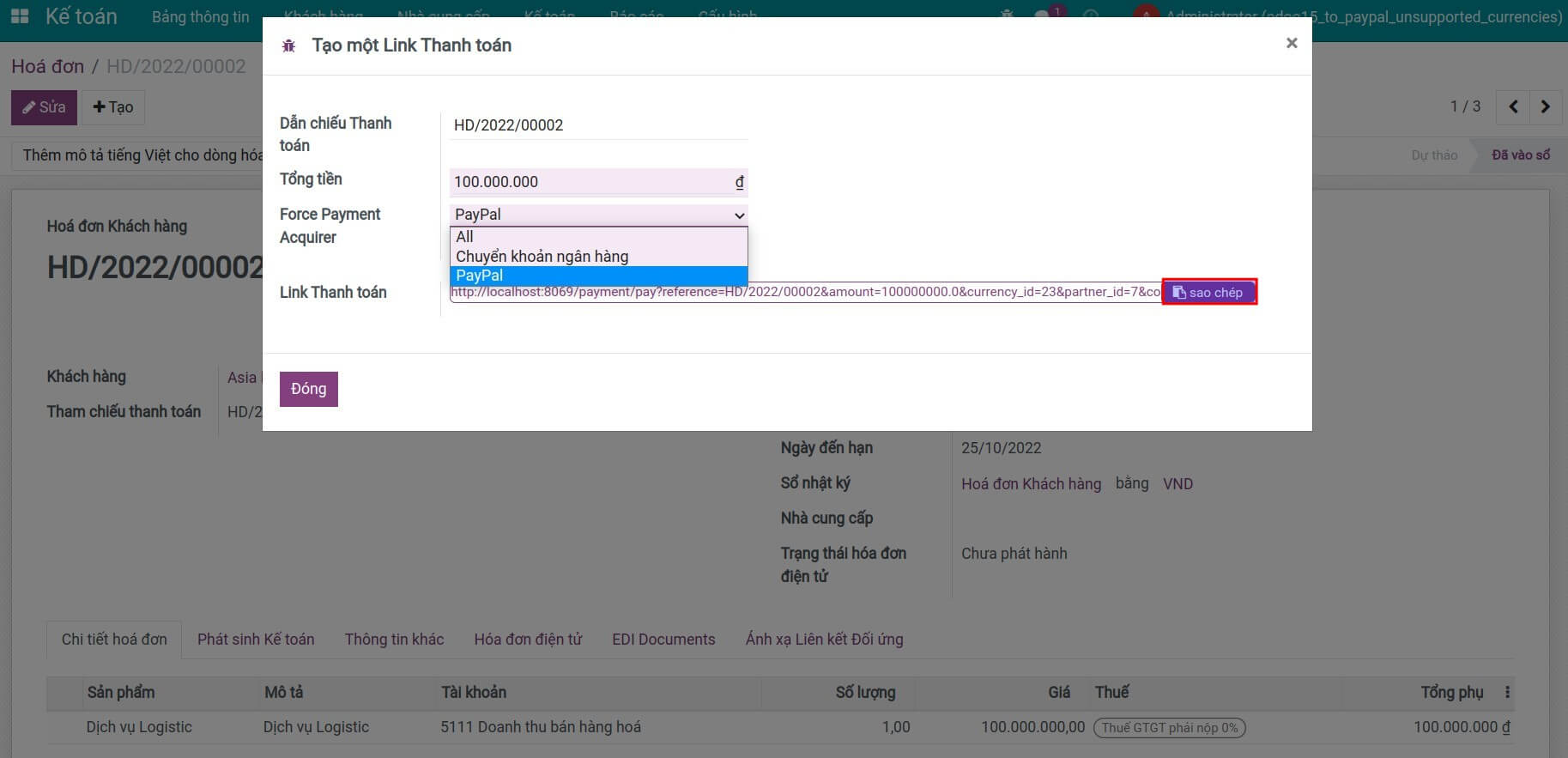The image size is (1568, 758).
Task: Switch to Phát sinh Kế toán tab
Action: tap(256, 640)
